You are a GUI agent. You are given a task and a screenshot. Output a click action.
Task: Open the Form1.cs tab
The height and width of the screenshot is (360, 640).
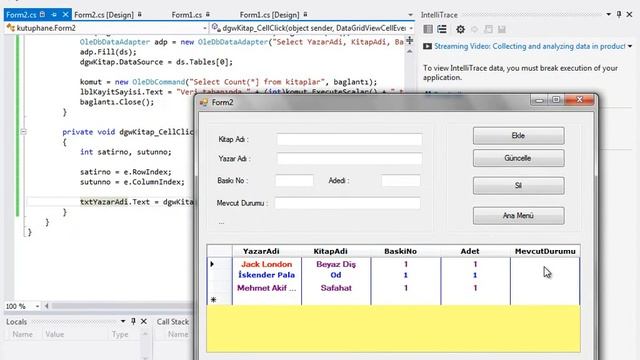click(x=187, y=15)
